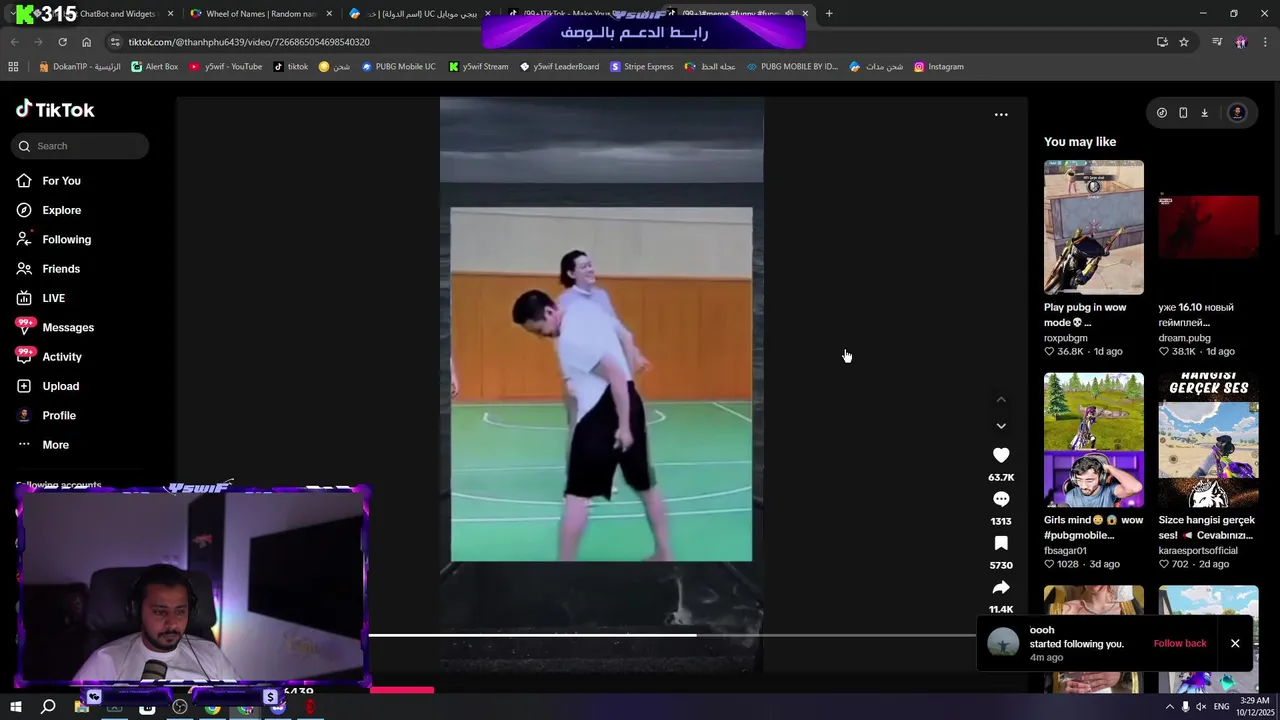Screen dimensions: 1280x720
Task: Open the Windows Start menu
Action: pos(16,707)
